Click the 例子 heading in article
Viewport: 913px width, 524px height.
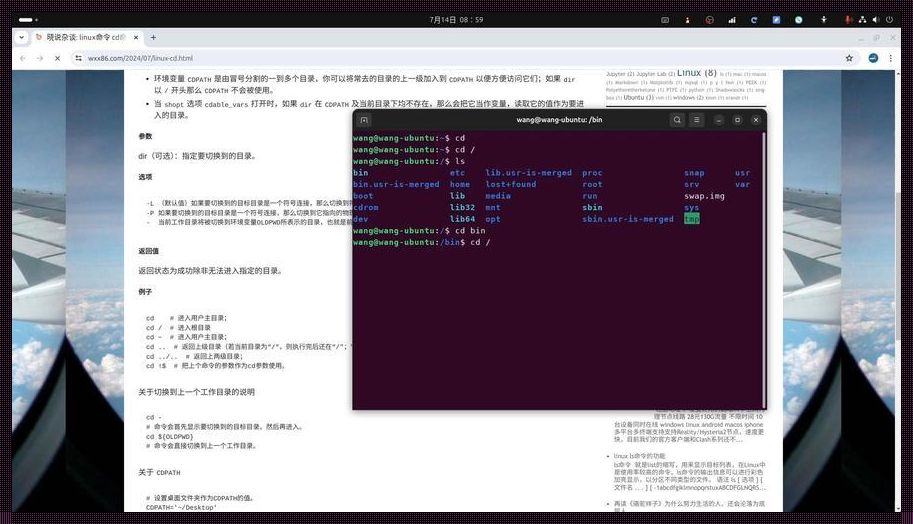(x=145, y=292)
